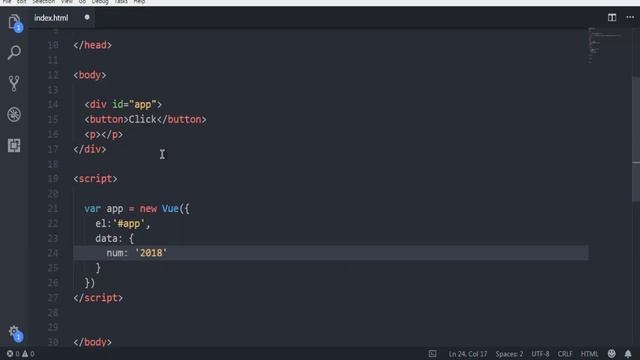Click the </head> closing tag
Viewport: 640px width, 360px height.
click(x=93, y=45)
